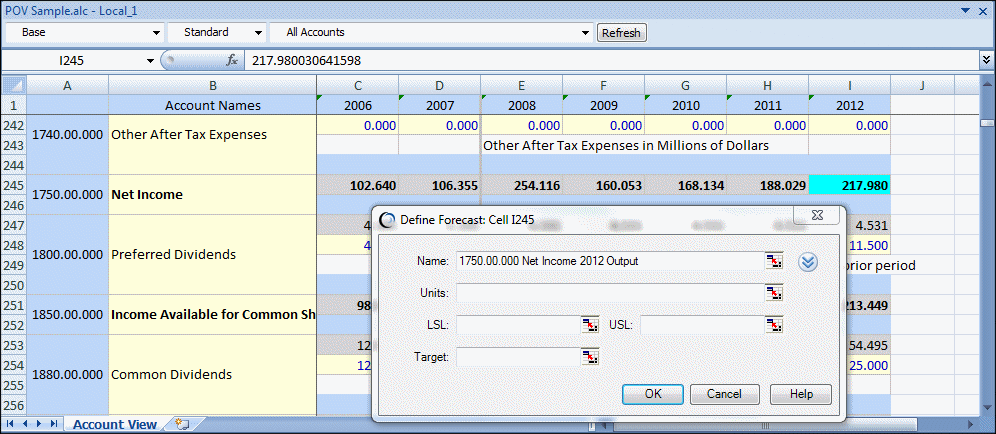996x434 pixels.
Task: Expand Define Forecast dialog with double-chevron button
Action: tap(807, 262)
